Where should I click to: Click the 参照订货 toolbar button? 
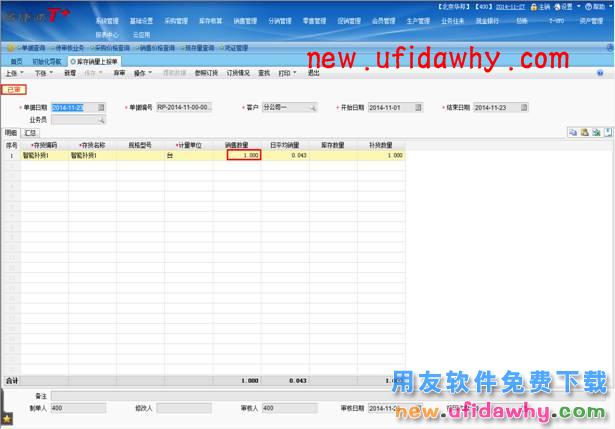(206, 73)
